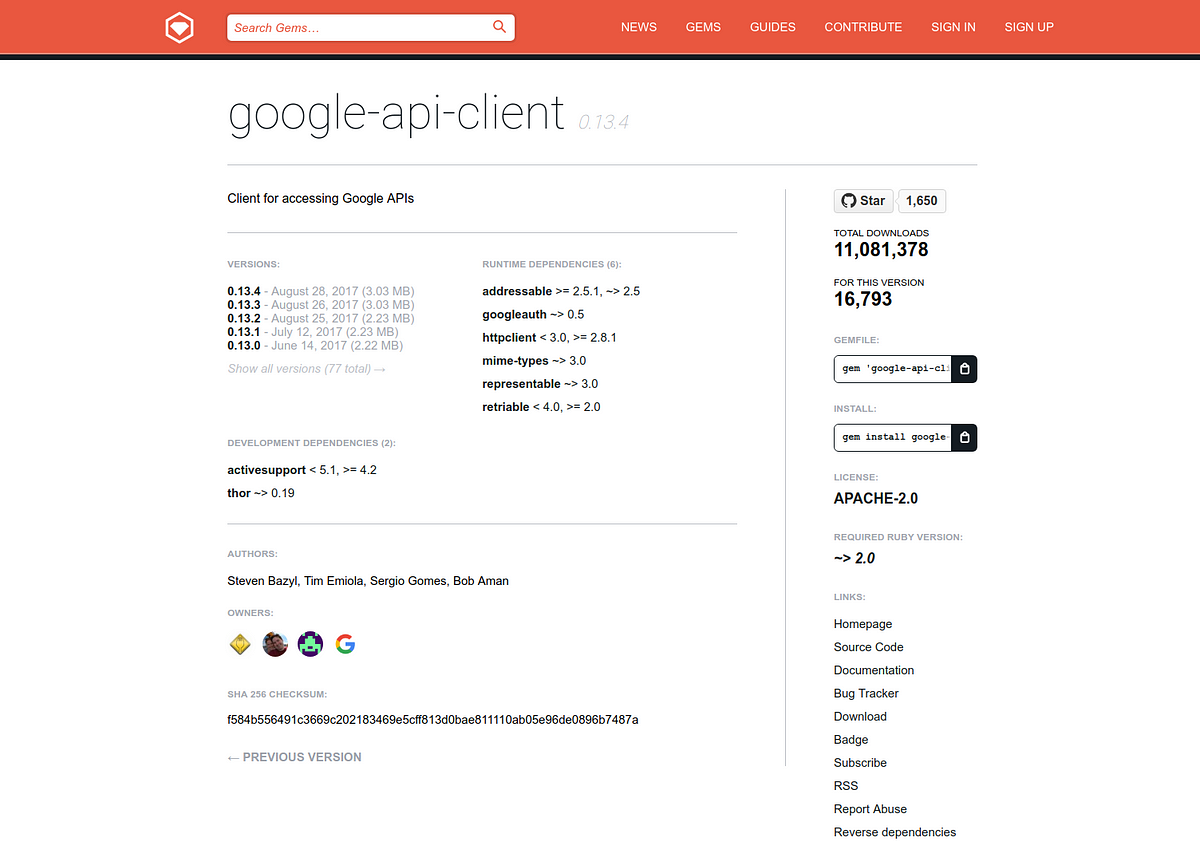1200x850 pixels.
Task: Open the Bug Tracker link
Action: click(866, 693)
